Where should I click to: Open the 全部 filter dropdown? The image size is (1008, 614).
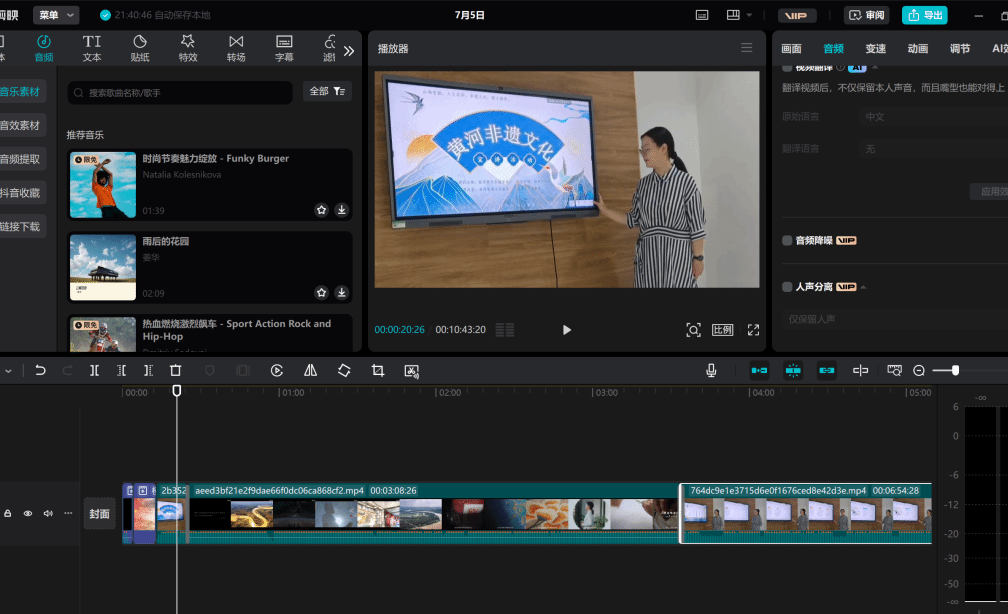tap(327, 92)
